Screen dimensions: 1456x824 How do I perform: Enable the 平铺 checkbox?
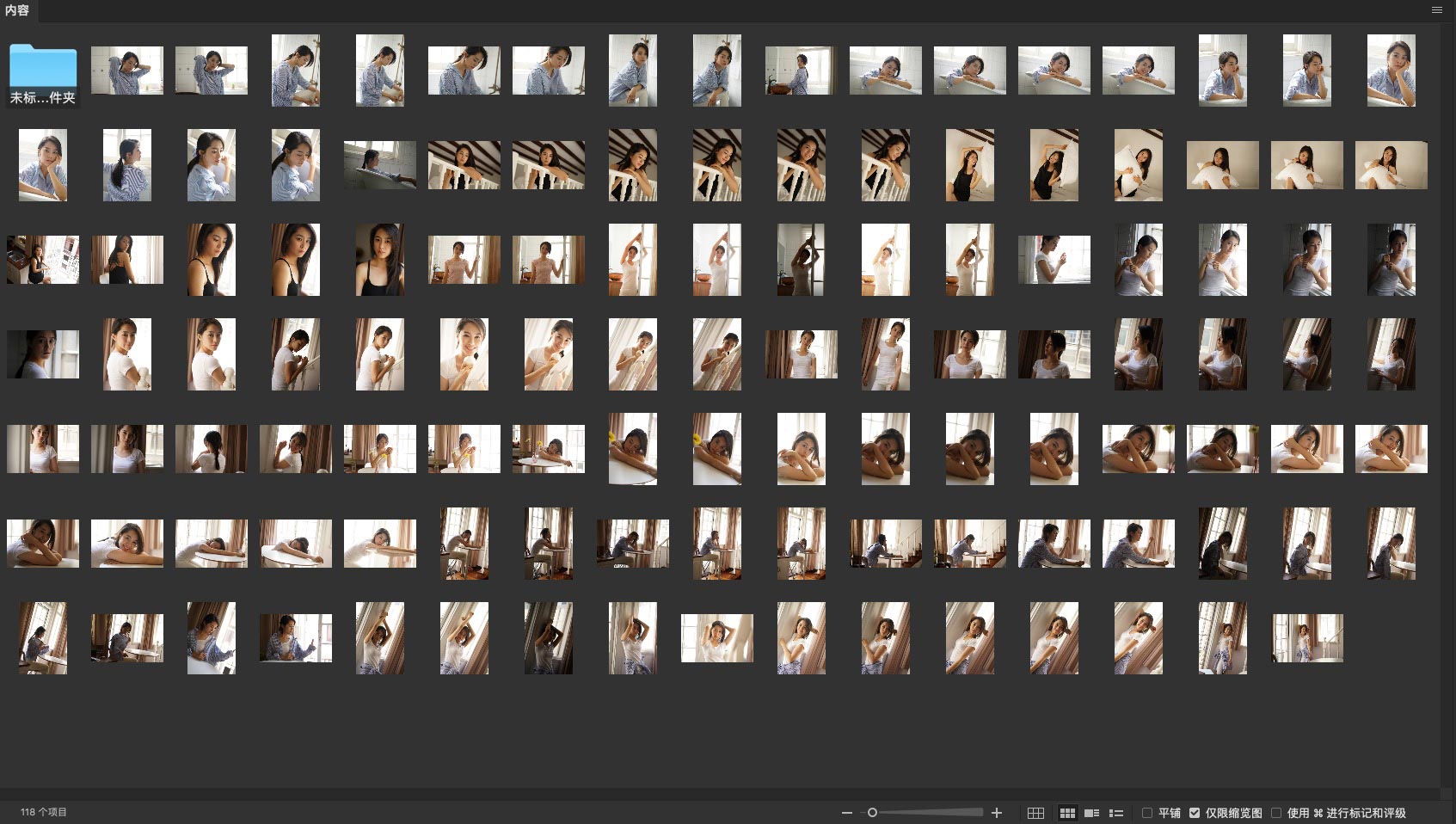click(x=1147, y=813)
